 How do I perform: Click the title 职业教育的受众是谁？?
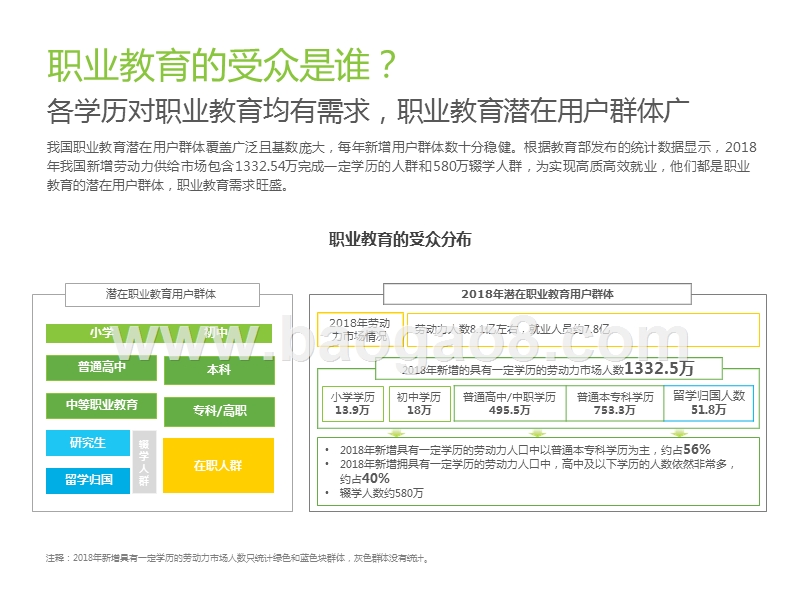(x=222, y=66)
